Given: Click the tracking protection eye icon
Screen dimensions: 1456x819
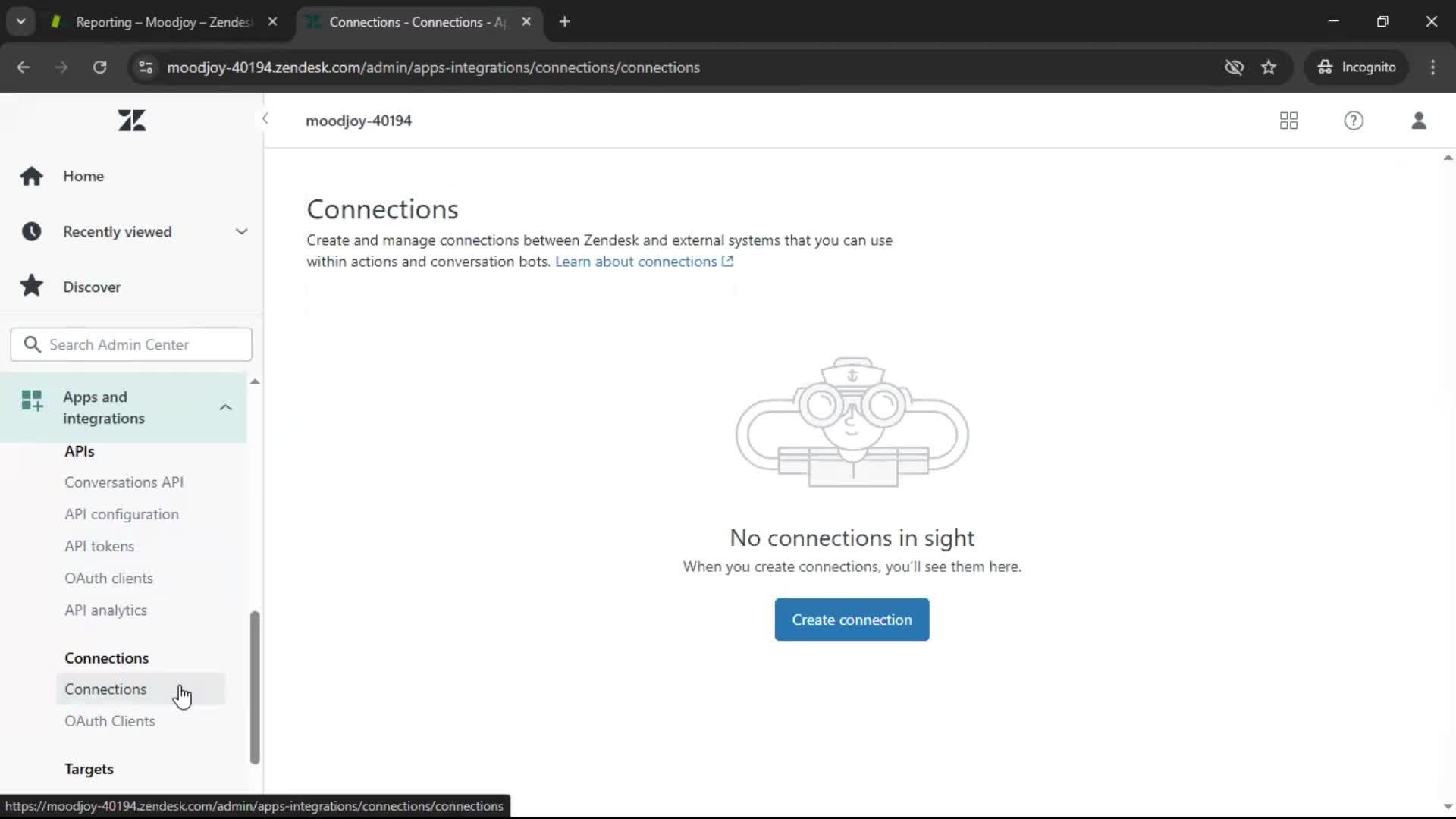Looking at the screenshot, I should 1234,67.
